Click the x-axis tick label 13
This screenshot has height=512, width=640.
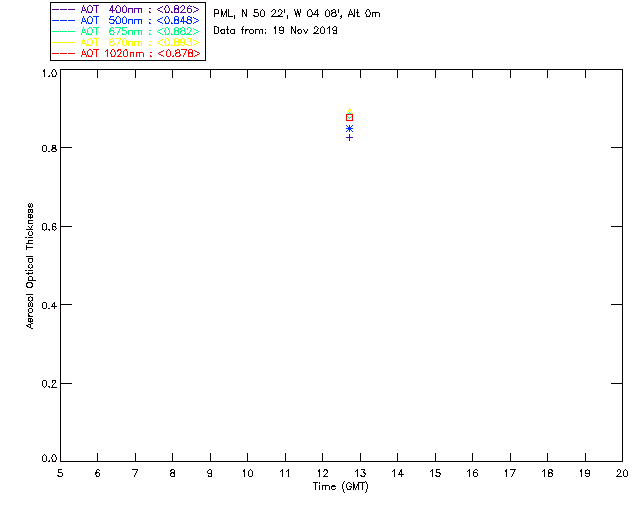(360, 473)
